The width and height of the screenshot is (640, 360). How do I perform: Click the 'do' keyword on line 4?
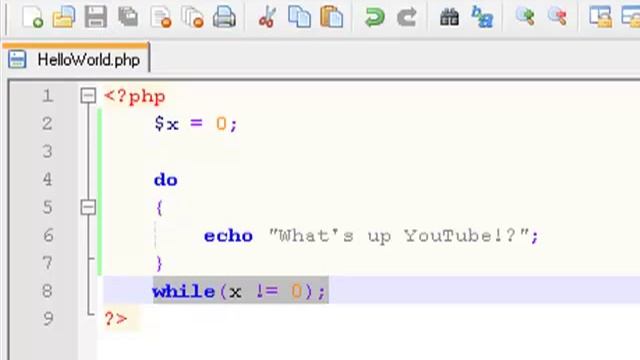coord(166,180)
